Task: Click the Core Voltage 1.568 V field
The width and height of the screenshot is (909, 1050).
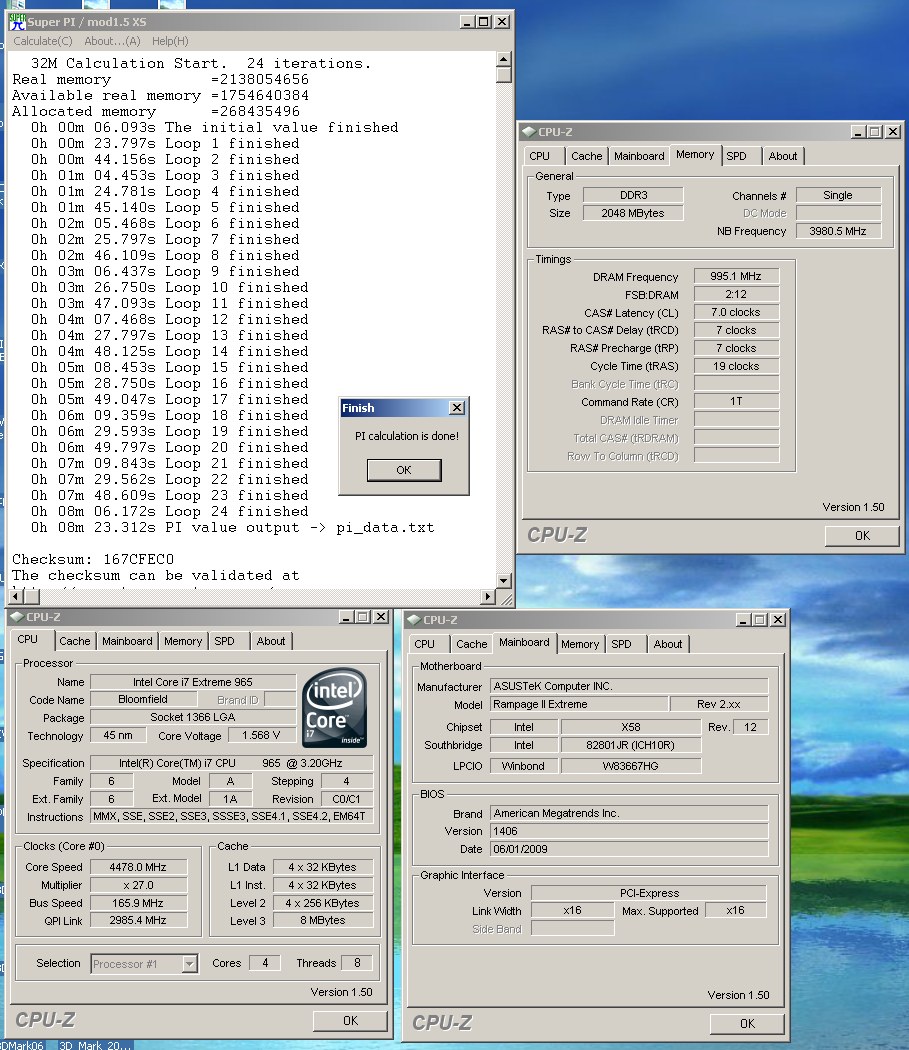Action: click(x=261, y=735)
